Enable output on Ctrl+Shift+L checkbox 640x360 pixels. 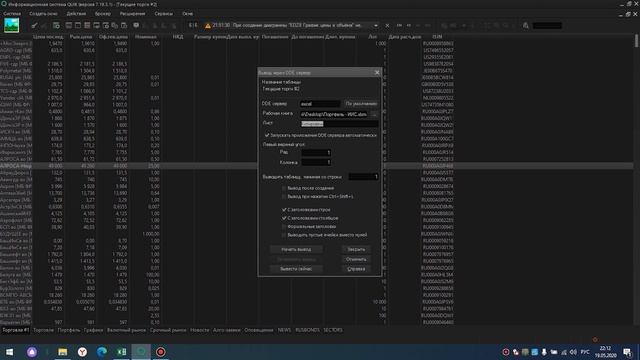coord(284,196)
